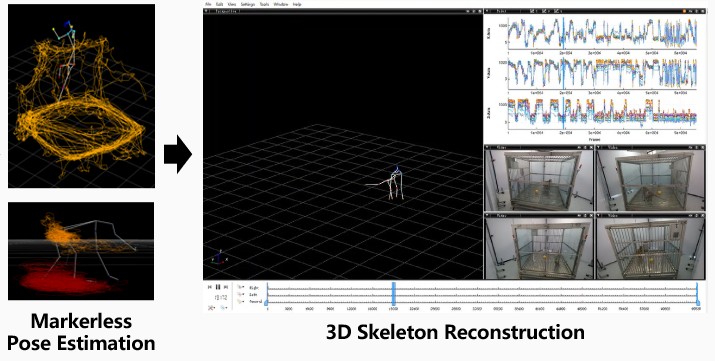Viewport: 715px width, 361px height.
Task: Open the View menu
Action: pyautogui.click(x=232, y=4)
